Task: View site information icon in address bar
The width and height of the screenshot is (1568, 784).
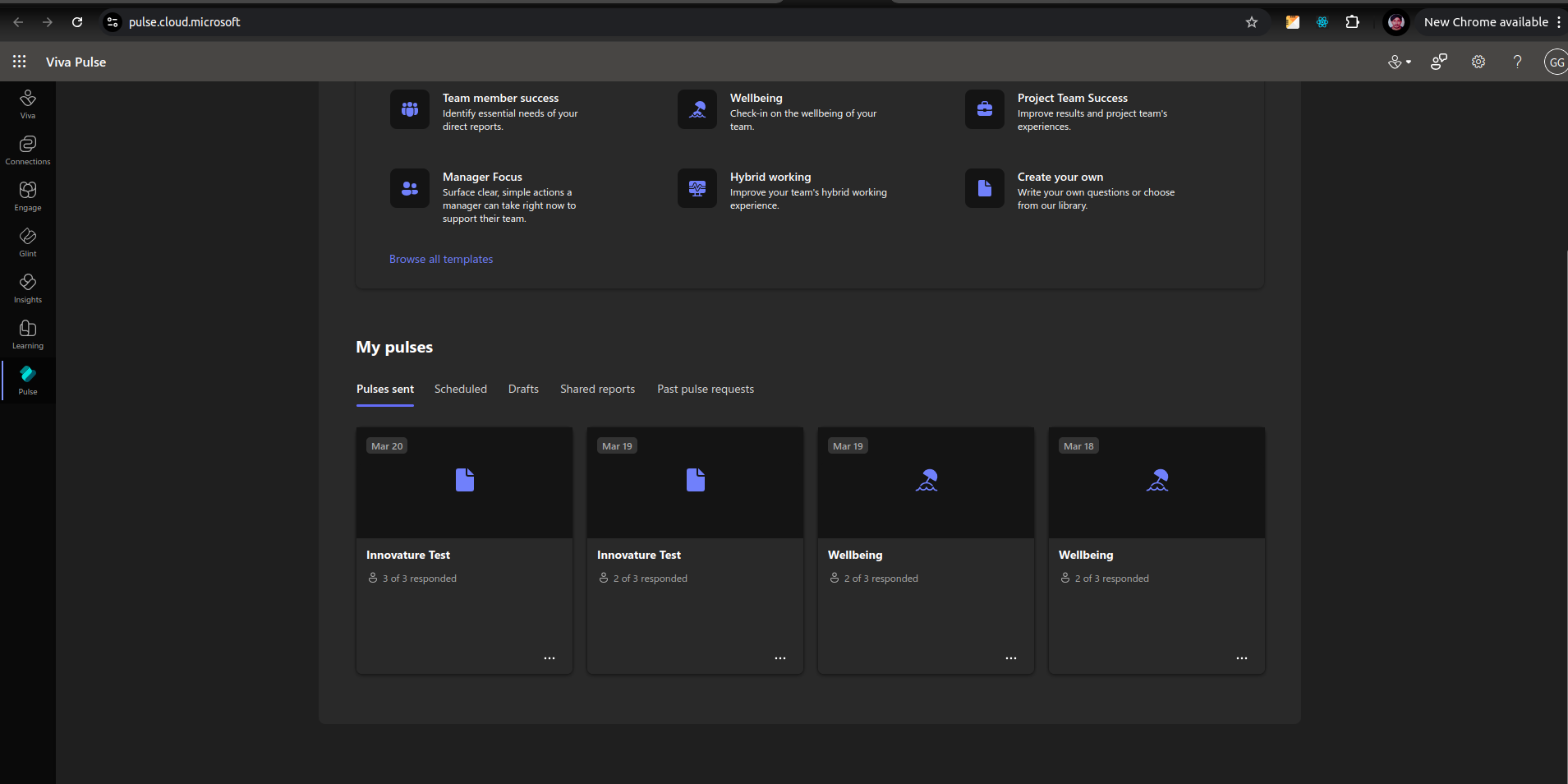Action: 113,22
